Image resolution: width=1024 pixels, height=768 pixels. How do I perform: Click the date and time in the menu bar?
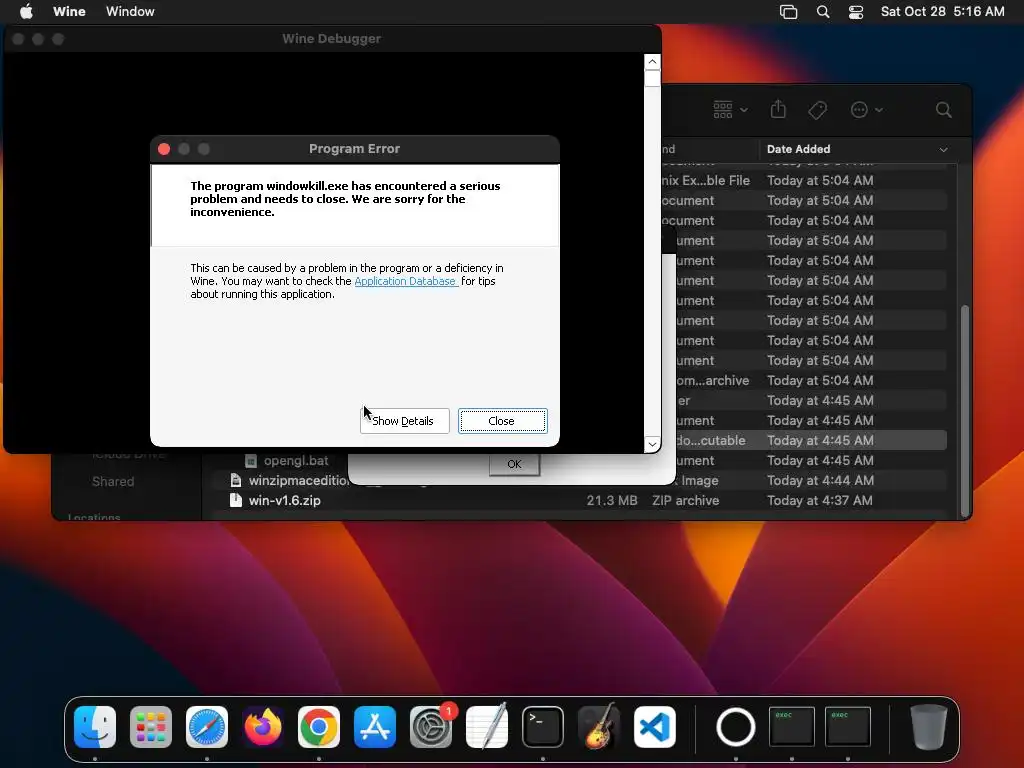[x=942, y=11]
